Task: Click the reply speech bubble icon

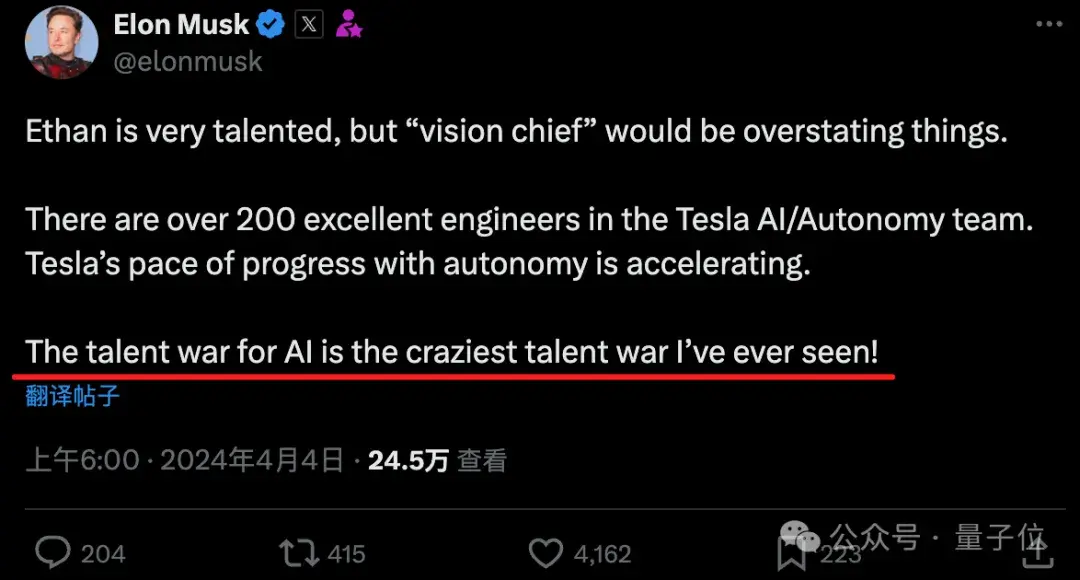Action: tap(53, 551)
